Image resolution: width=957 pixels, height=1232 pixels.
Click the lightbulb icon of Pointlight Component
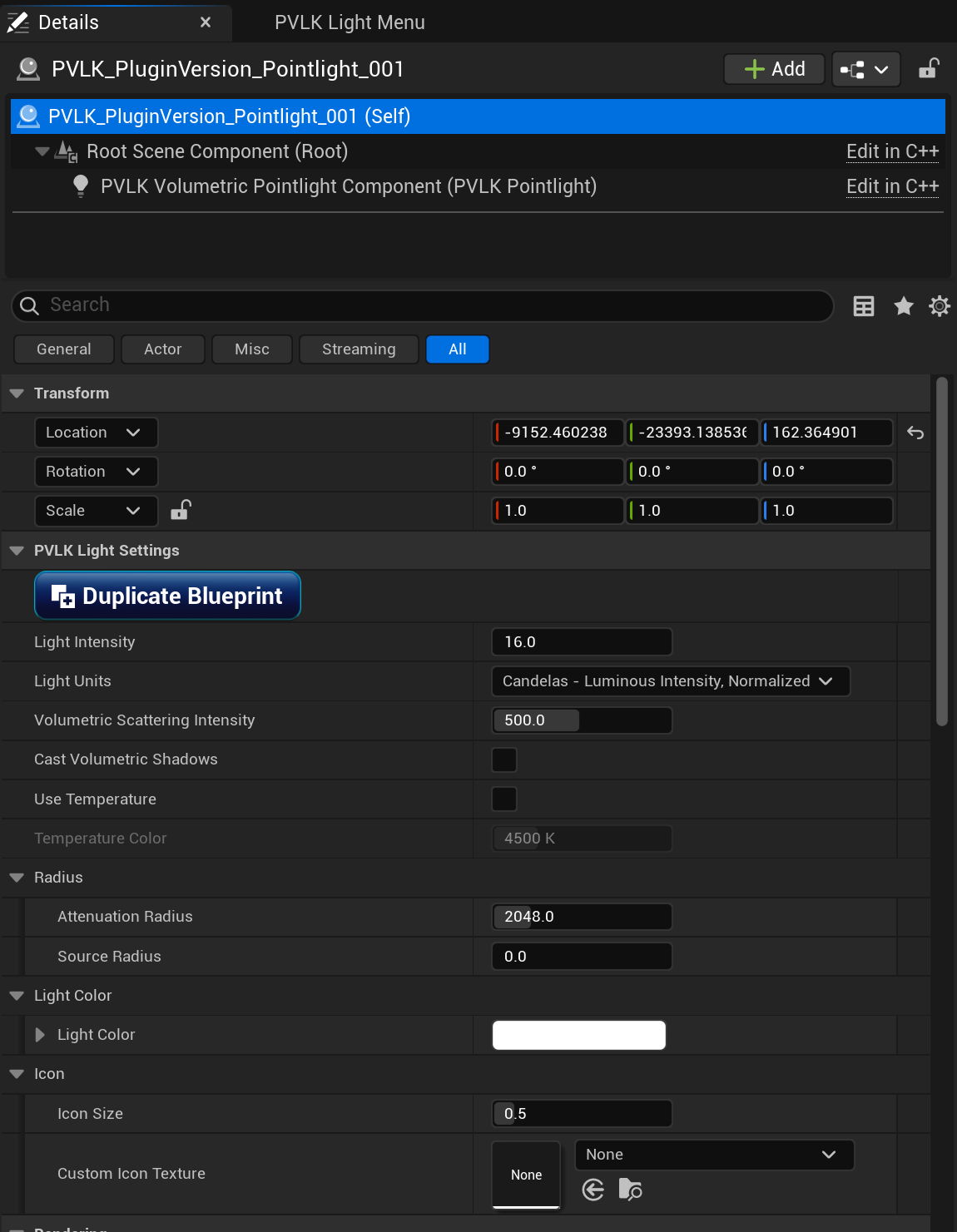click(81, 186)
